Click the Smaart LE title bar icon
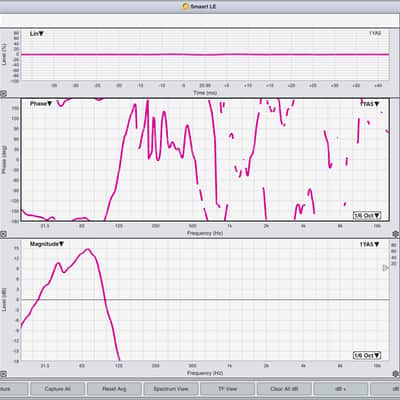This screenshot has height=400, width=400. click(x=186, y=6)
